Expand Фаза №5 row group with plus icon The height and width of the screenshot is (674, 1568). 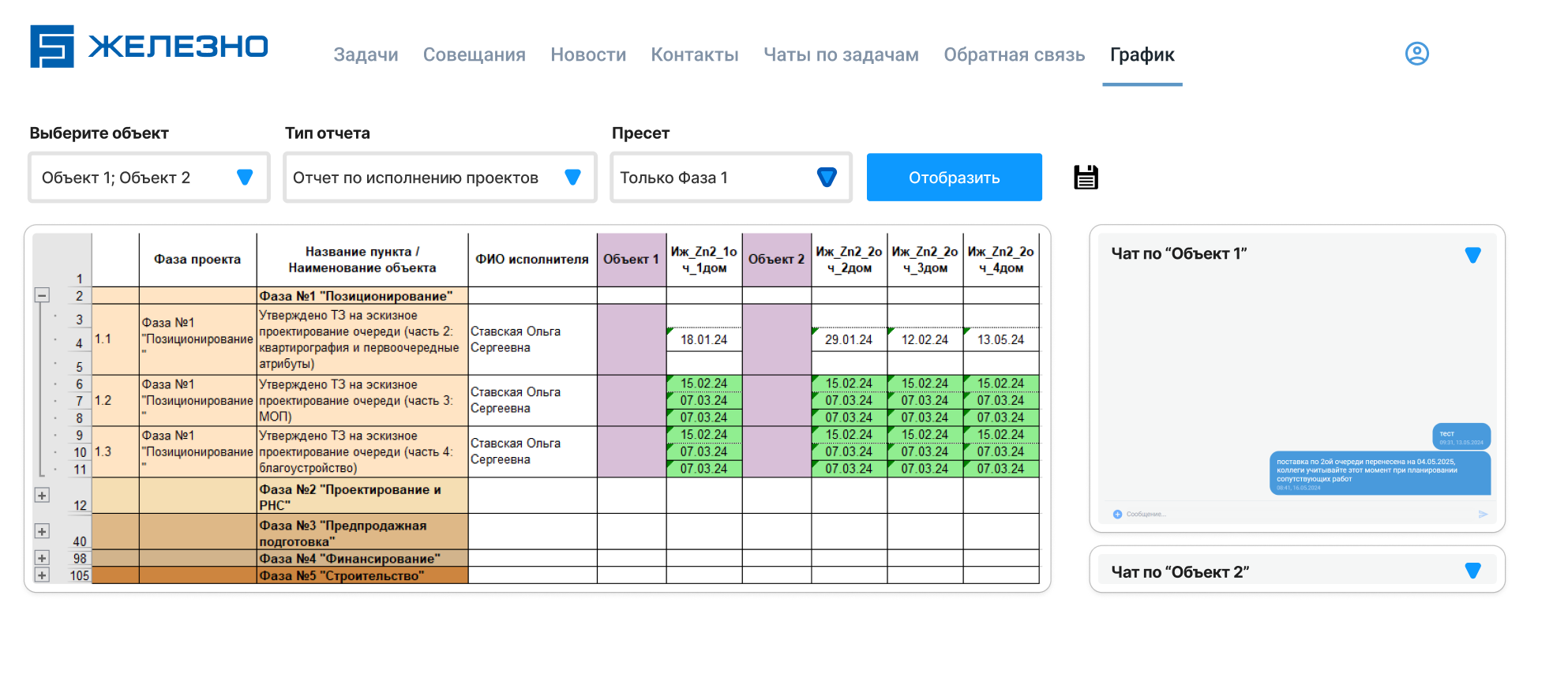43,575
